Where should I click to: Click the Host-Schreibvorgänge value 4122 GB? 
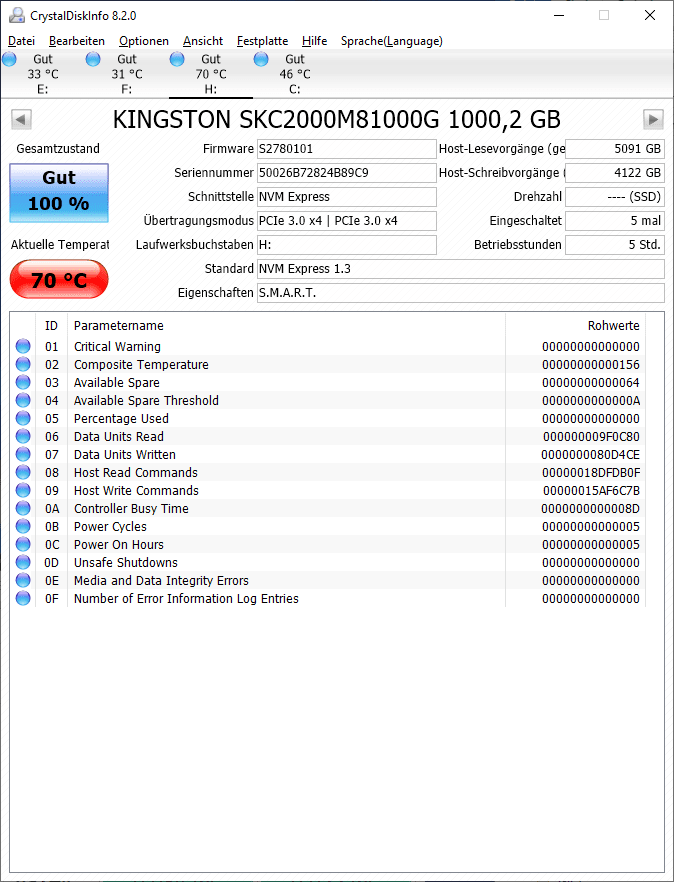(615, 173)
